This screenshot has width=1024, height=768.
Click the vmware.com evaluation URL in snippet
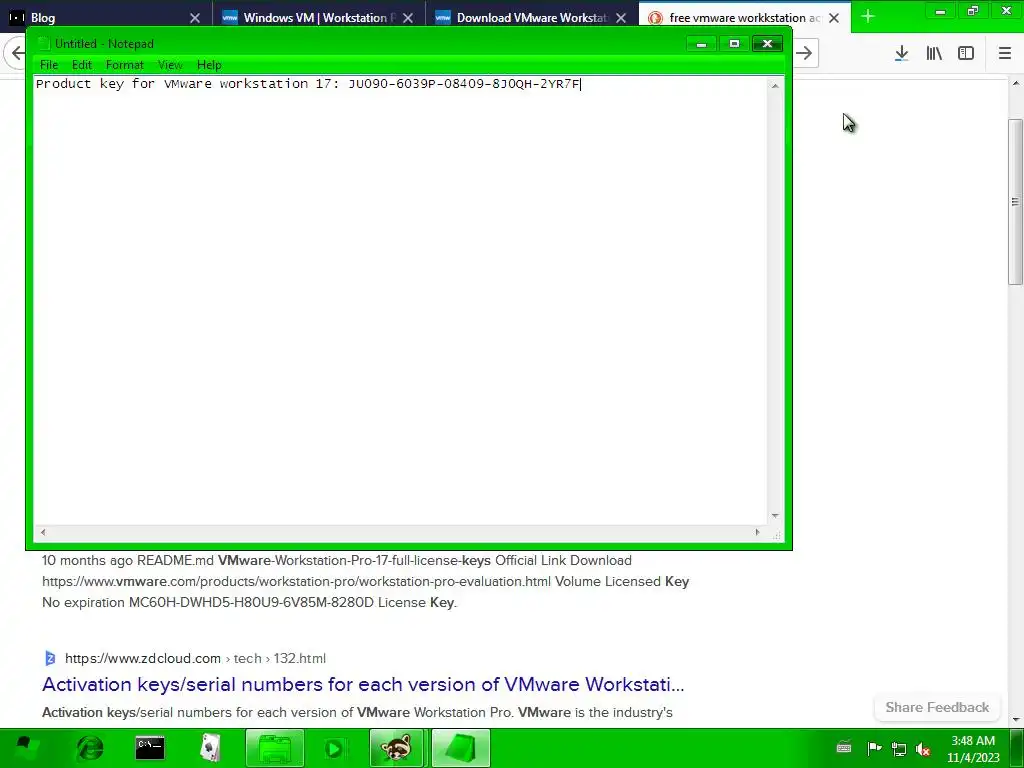pos(296,581)
